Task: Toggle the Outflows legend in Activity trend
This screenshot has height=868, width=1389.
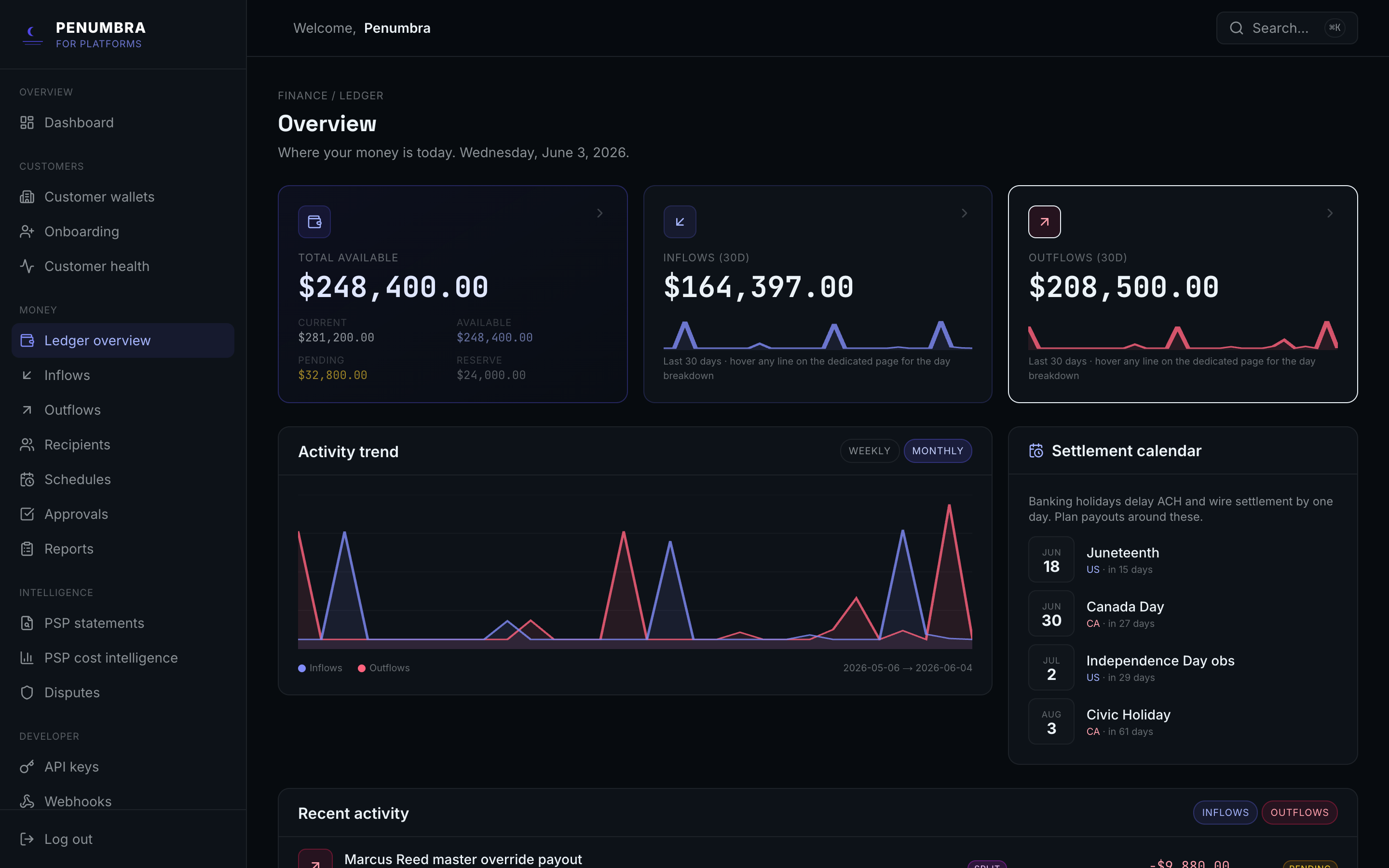Action: (383, 668)
